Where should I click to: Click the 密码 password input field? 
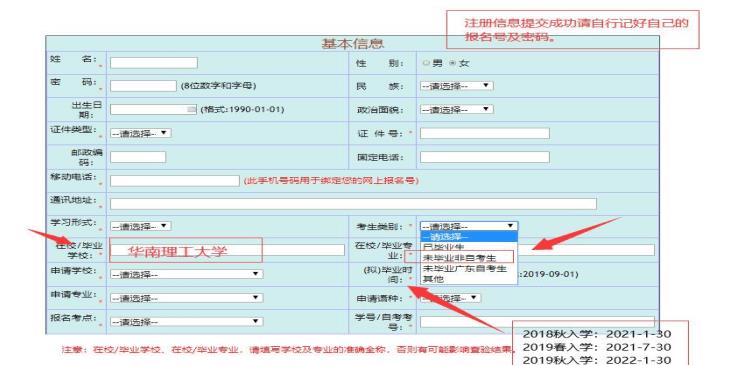click(x=143, y=86)
